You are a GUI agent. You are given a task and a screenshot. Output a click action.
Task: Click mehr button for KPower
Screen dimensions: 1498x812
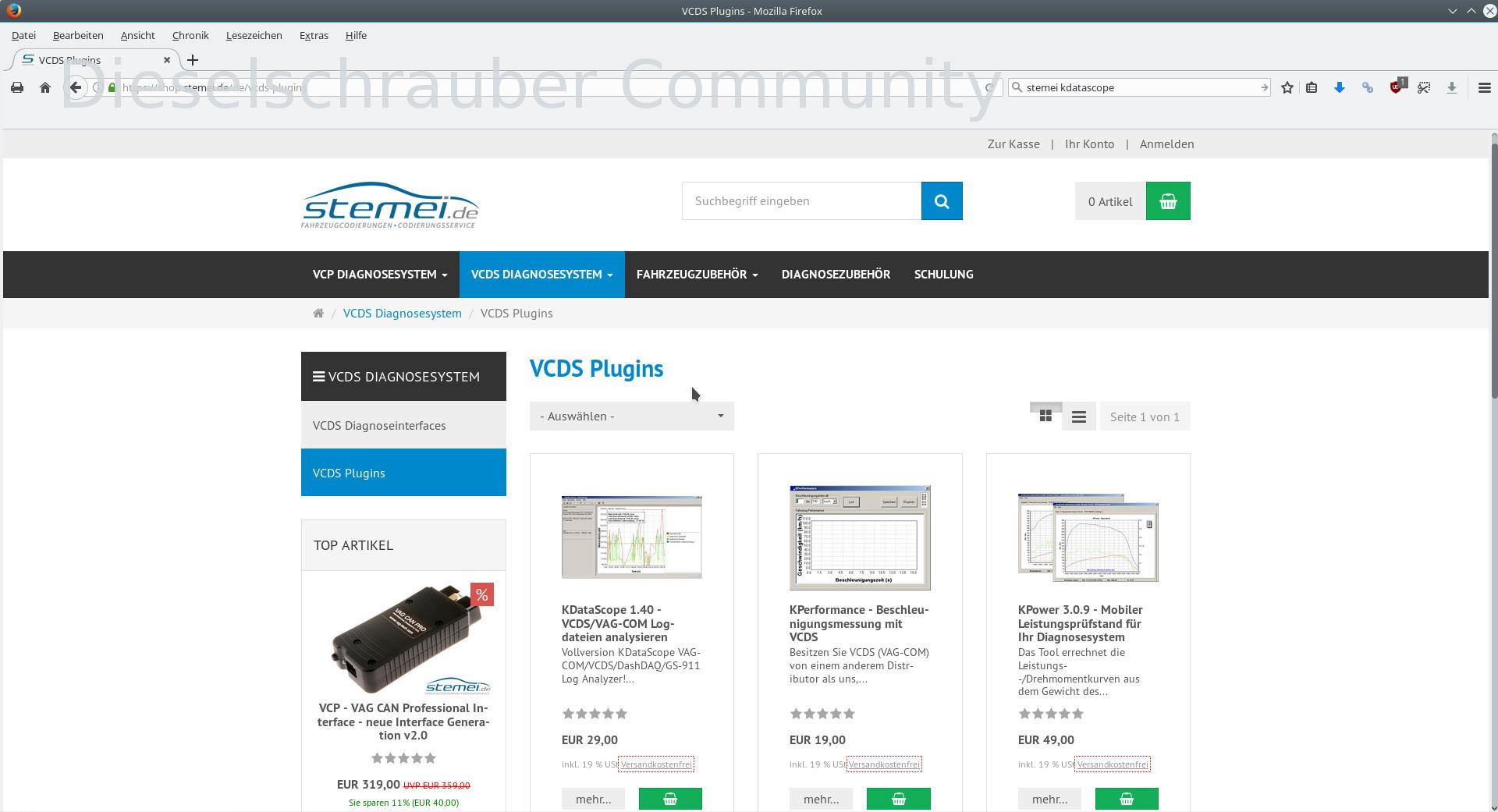point(1049,799)
